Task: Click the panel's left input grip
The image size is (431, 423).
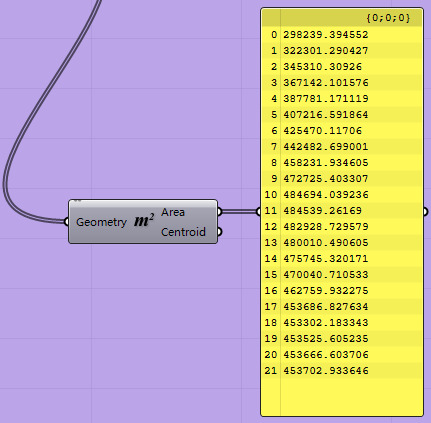Action: [259, 211]
